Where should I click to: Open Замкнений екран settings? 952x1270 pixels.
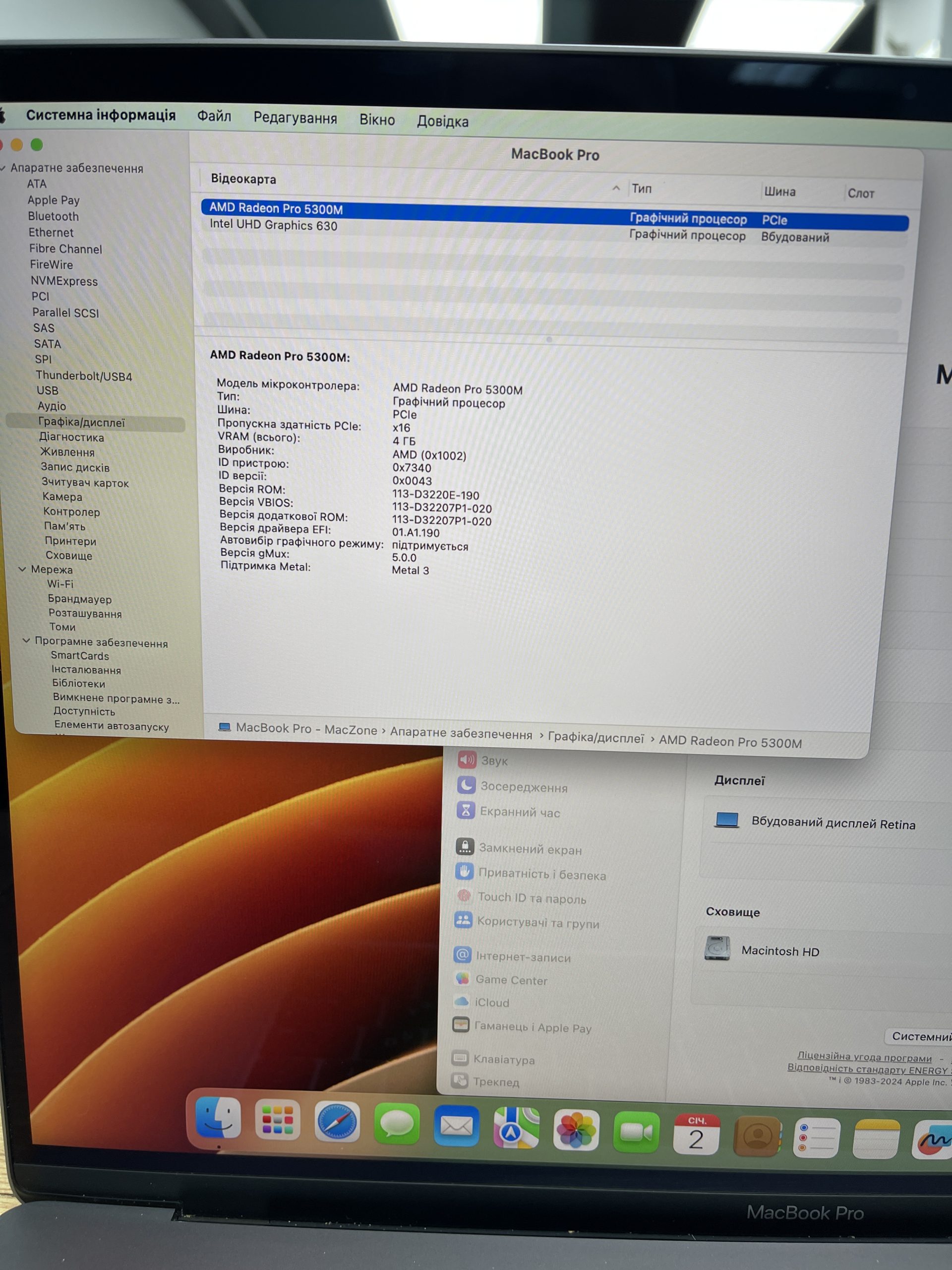click(519, 848)
